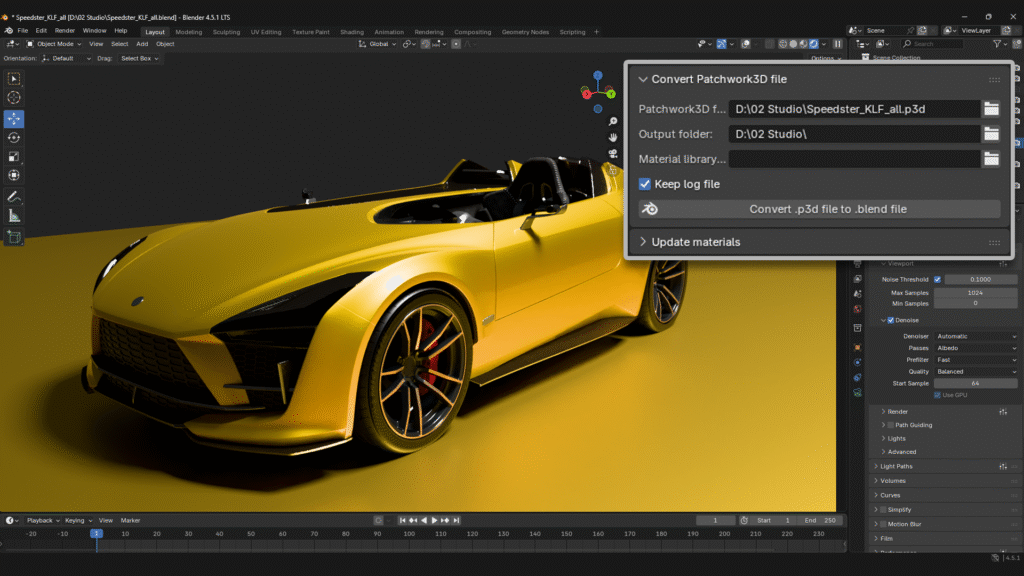Uncheck the Keep log file checkbox
1024x576 pixels.
click(x=645, y=184)
